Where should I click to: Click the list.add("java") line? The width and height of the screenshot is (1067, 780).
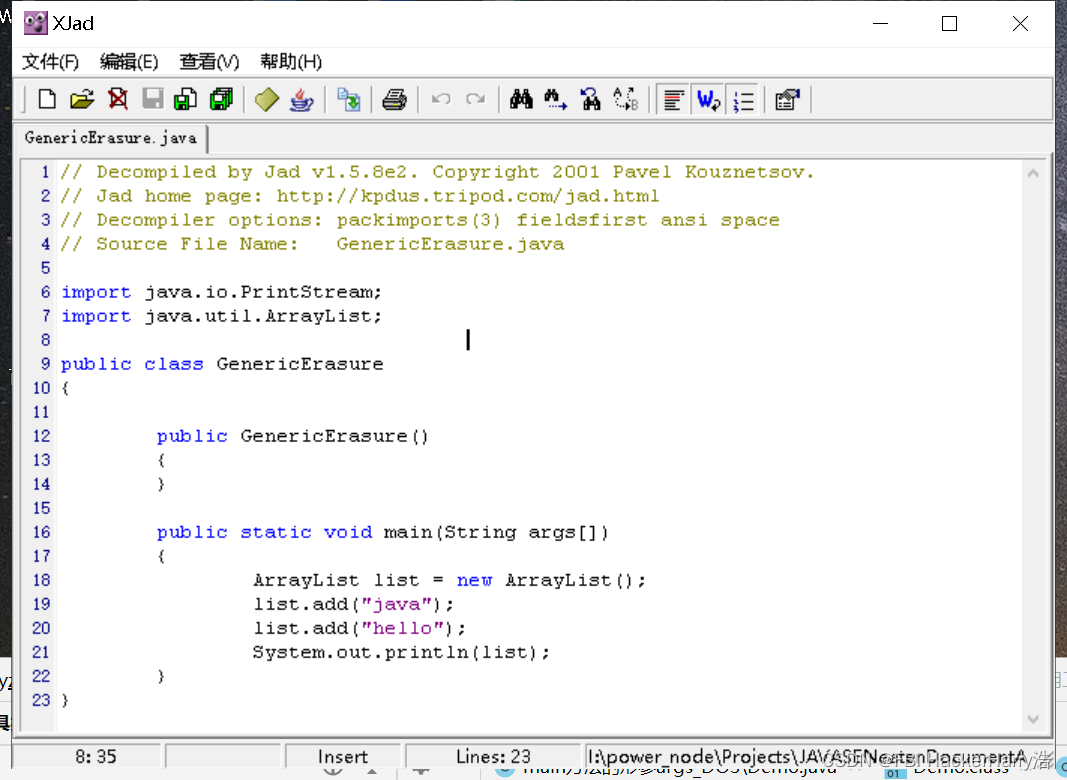coord(353,604)
